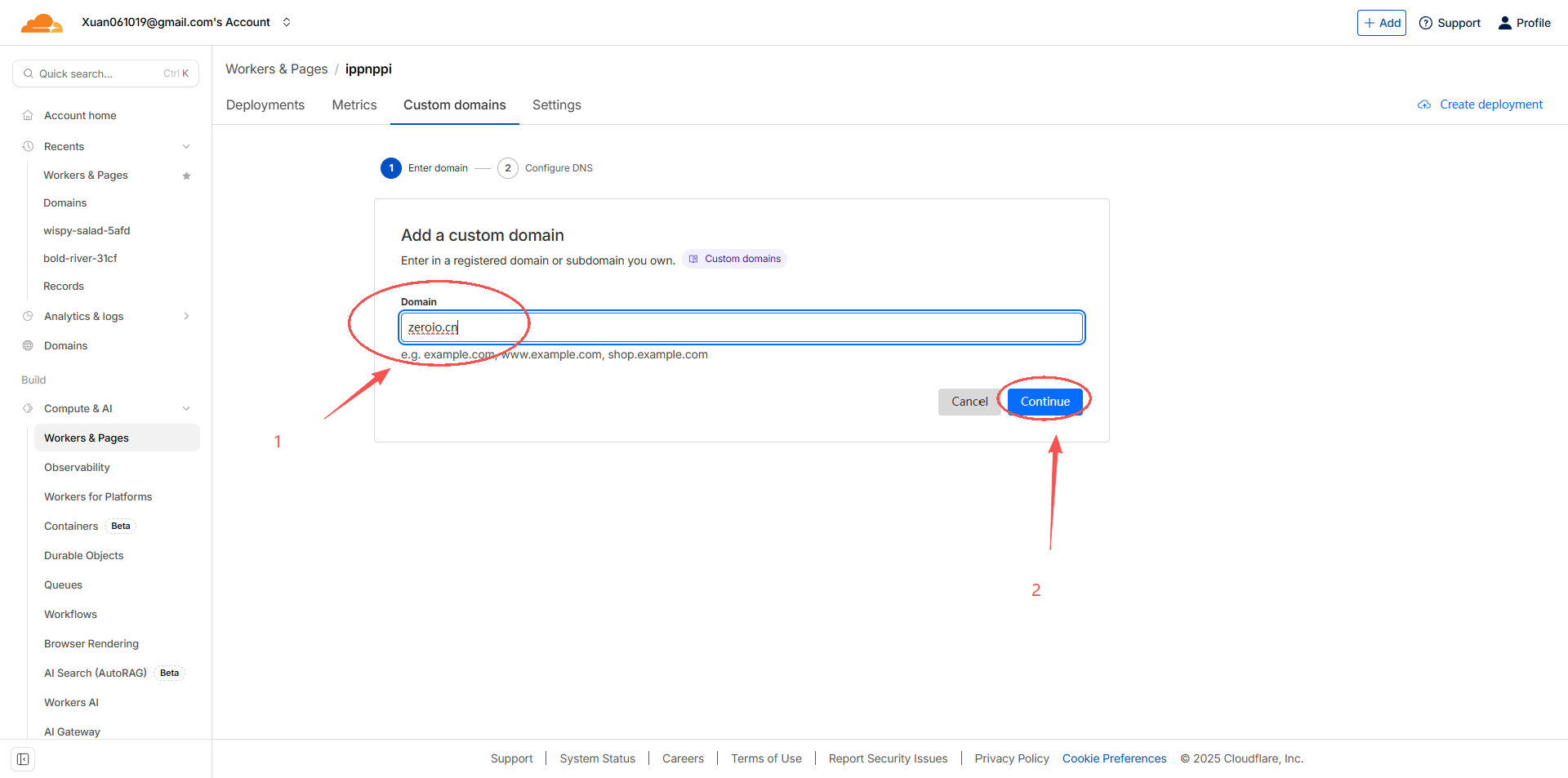Image resolution: width=1568 pixels, height=778 pixels.
Task: Open the Profile menu
Action: (1524, 23)
